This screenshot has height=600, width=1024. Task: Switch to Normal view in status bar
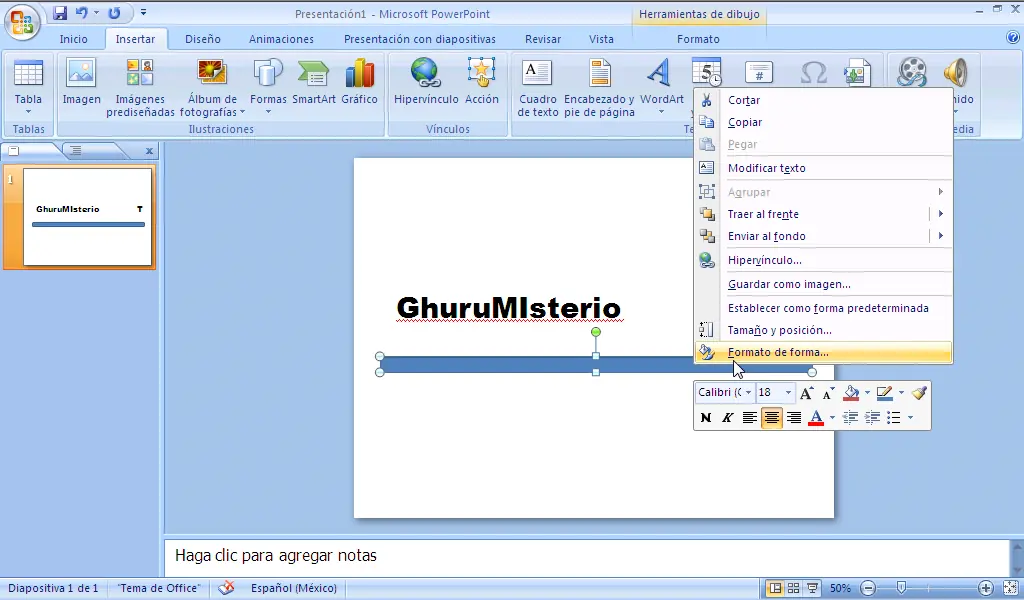pos(775,588)
